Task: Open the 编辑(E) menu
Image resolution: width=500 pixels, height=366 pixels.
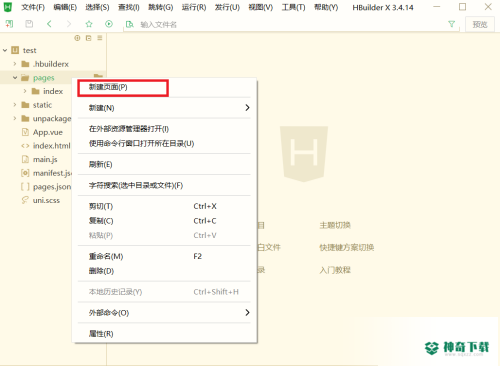Action: click(65, 7)
